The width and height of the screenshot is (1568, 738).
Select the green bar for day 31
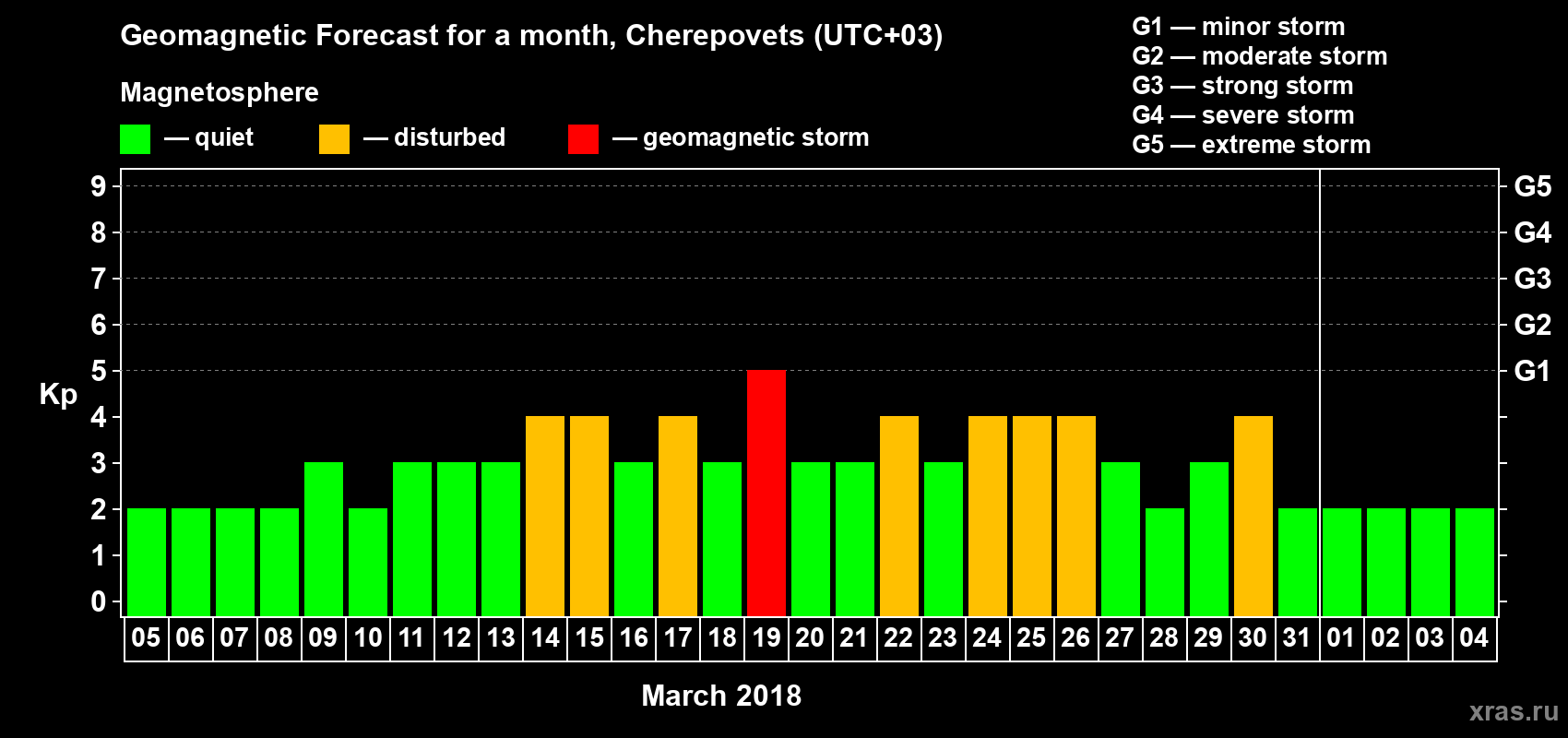[x=1298, y=562]
